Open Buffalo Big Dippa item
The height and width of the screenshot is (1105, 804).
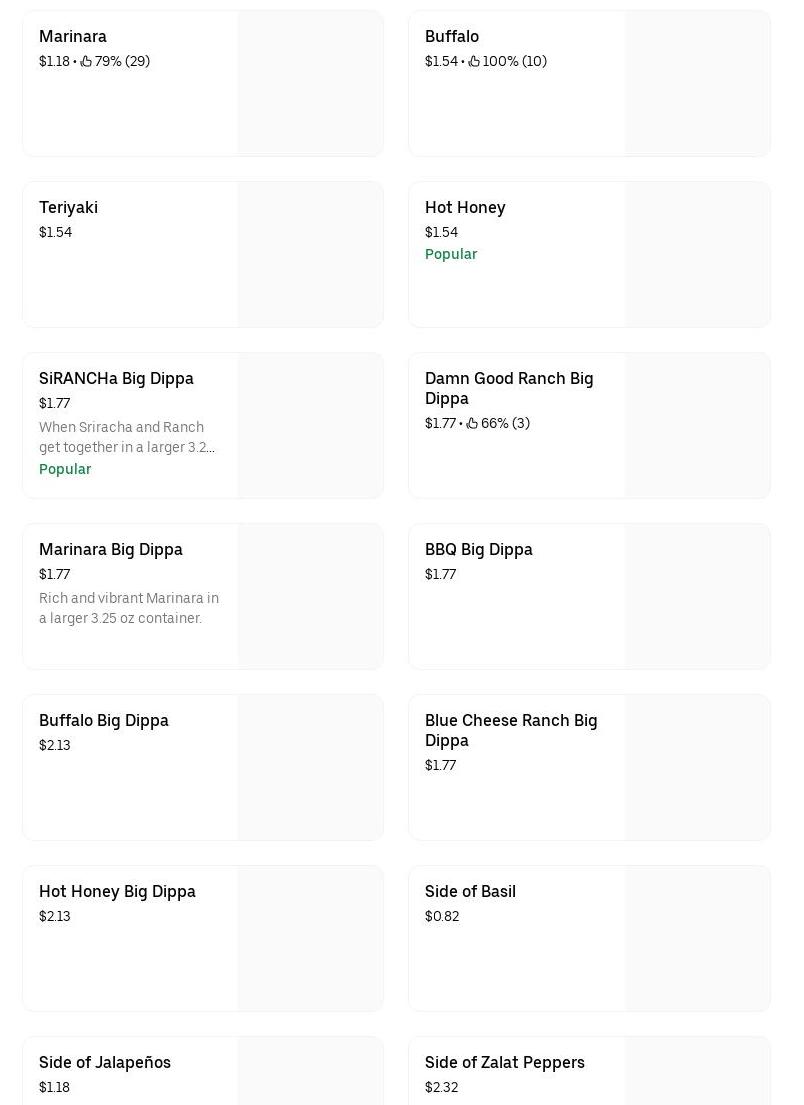click(104, 720)
